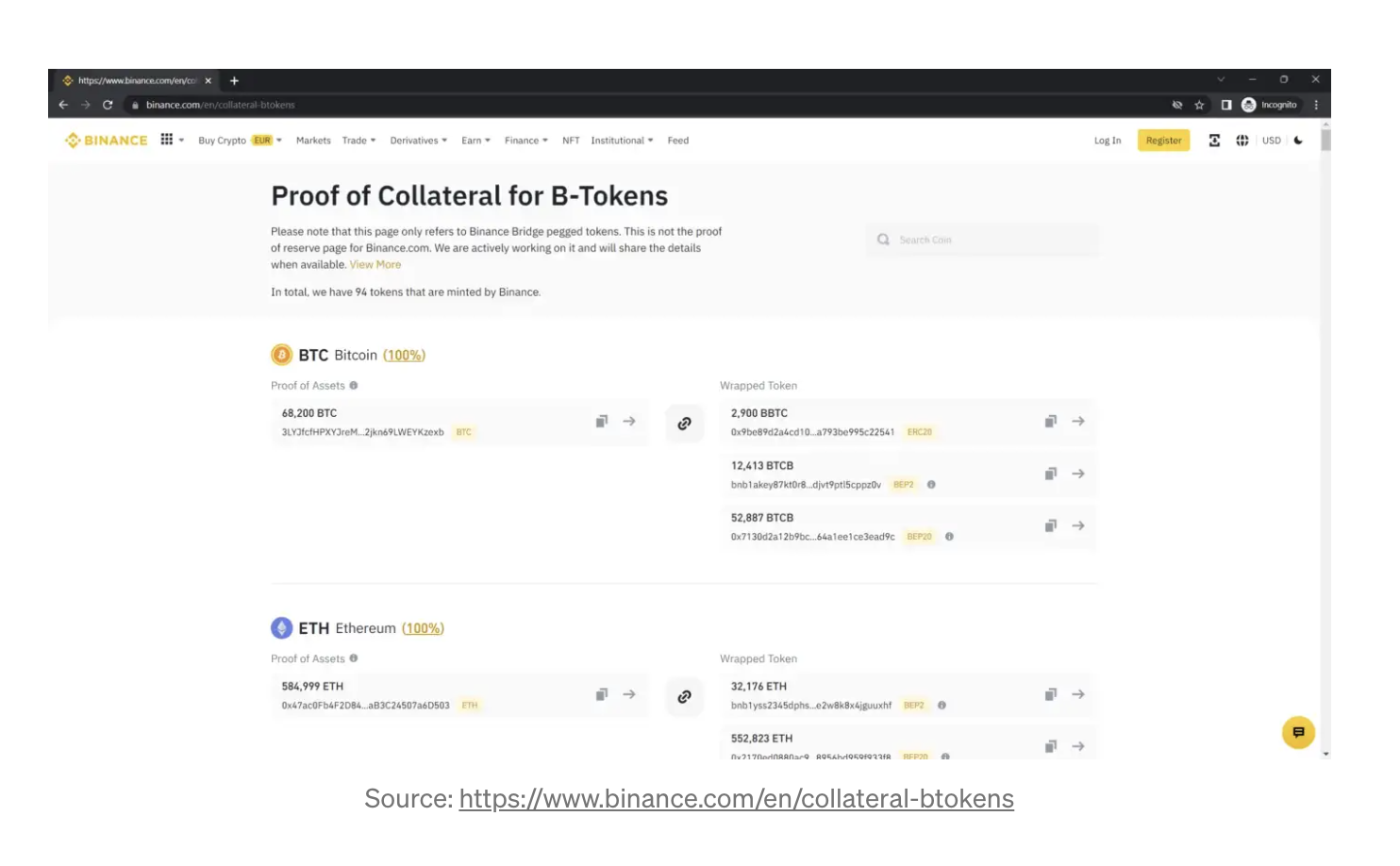1400x866 pixels.
Task: Open the source URL link below screenshot
Action: tap(737, 799)
